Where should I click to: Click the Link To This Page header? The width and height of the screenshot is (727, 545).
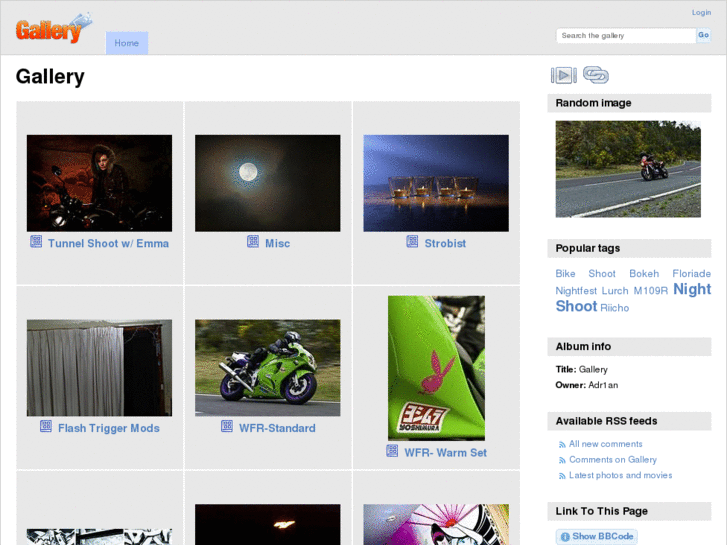point(629,511)
